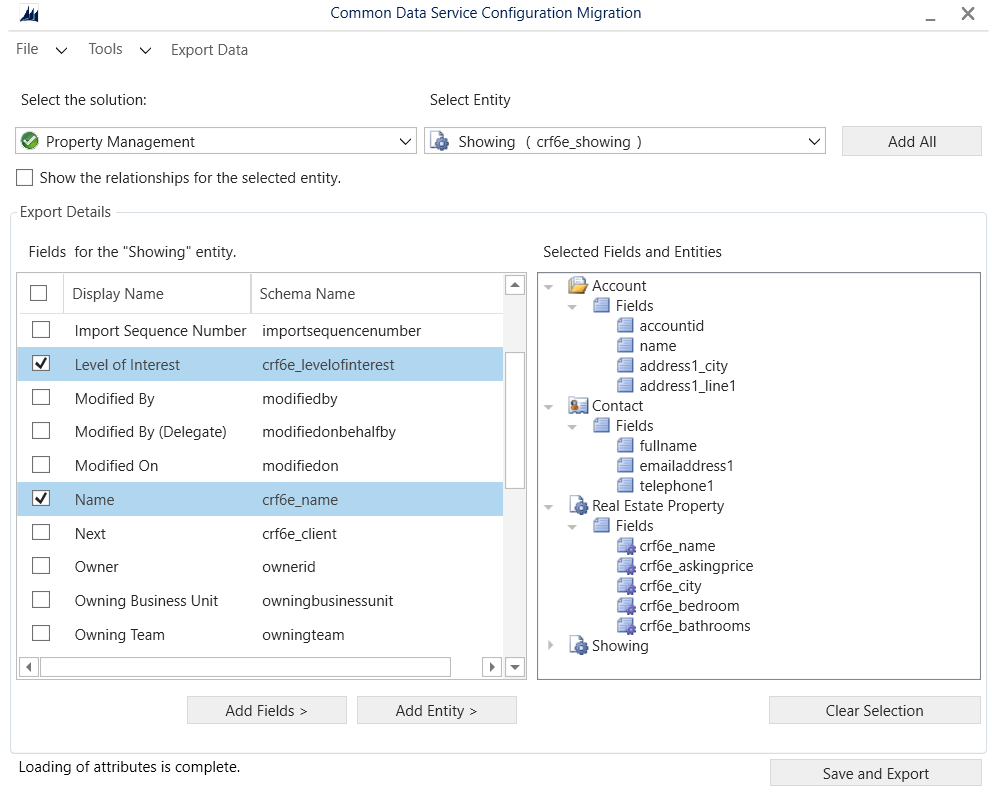Viewport: 992px width, 793px height.
Task: Enable show relationships for selected entity
Action: (x=23, y=177)
